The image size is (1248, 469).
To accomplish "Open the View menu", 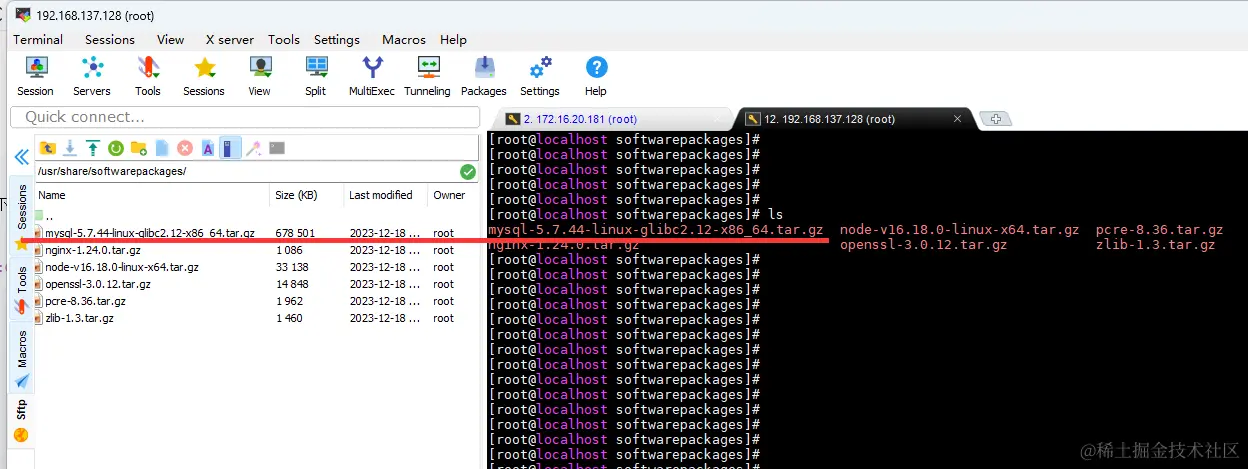I will pos(170,40).
